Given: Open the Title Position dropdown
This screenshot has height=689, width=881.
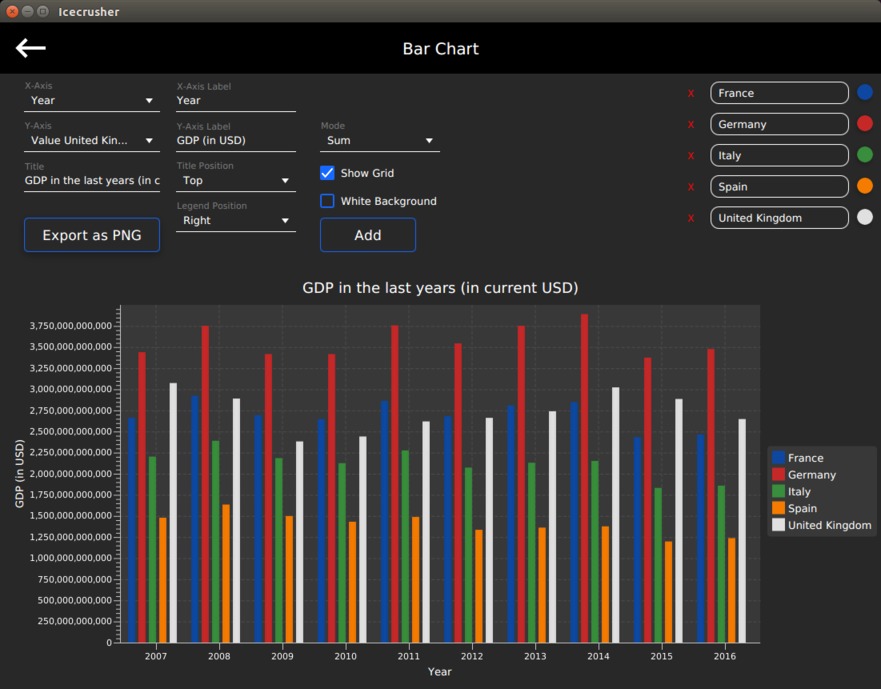Looking at the screenshot, I should click(x=236, y=180).
